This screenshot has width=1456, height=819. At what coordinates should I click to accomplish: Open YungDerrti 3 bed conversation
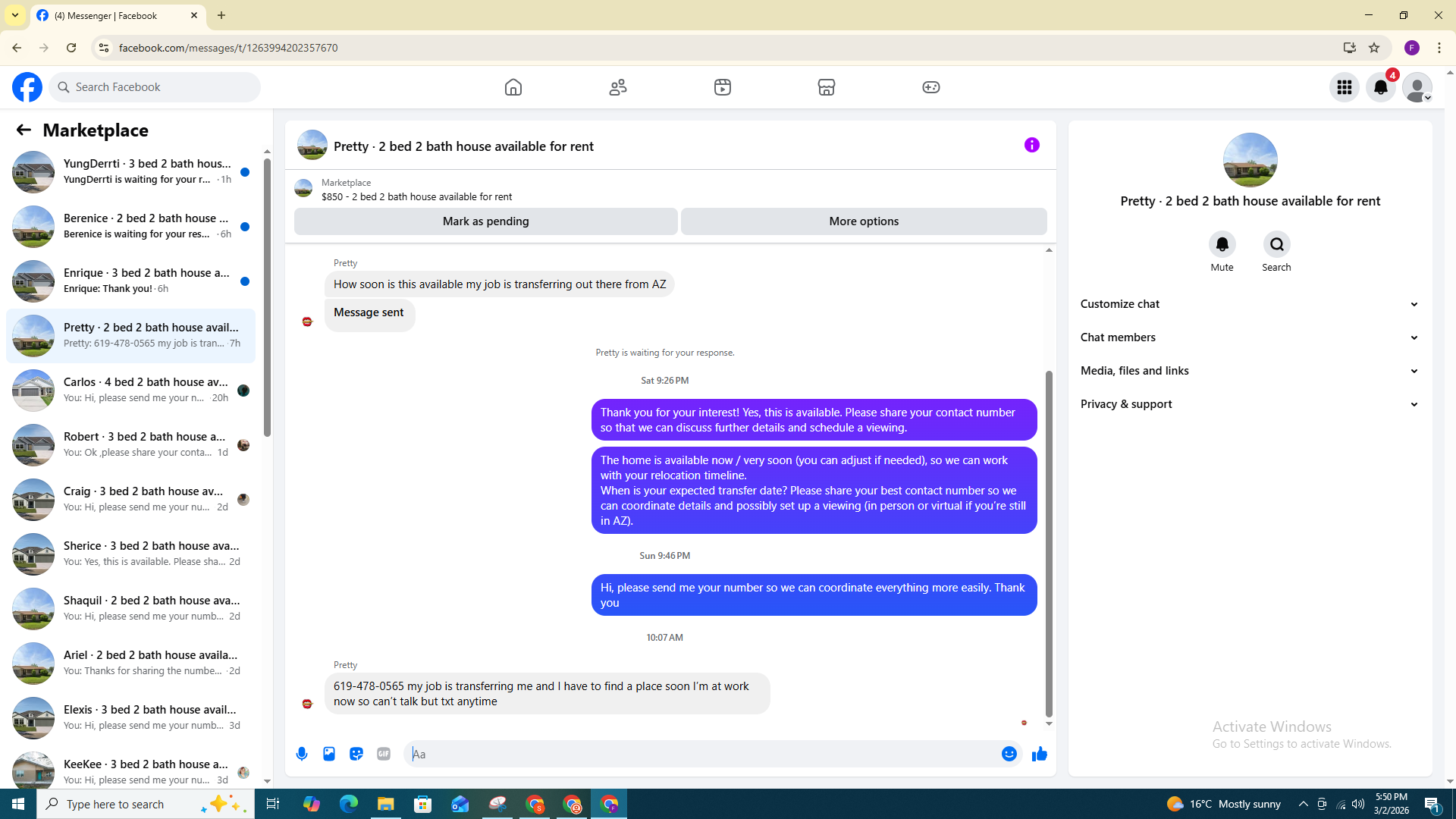pos(131,172)
